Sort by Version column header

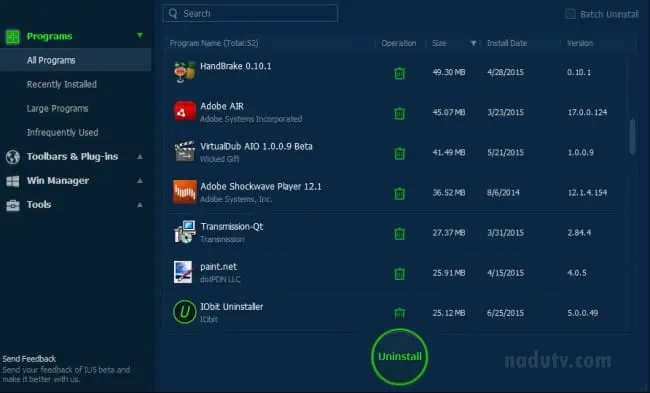click(580, 43)
